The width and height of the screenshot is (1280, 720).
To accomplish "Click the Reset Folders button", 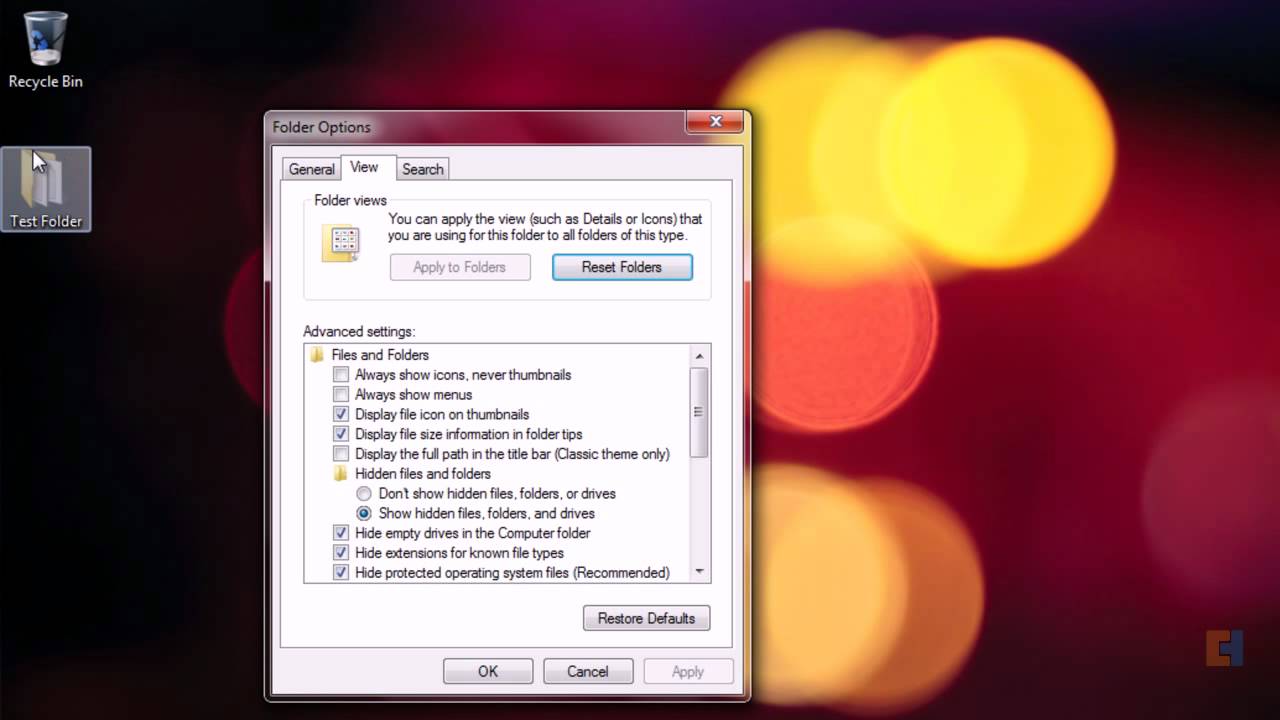I will pyautogui.click(x=622, y=267).
